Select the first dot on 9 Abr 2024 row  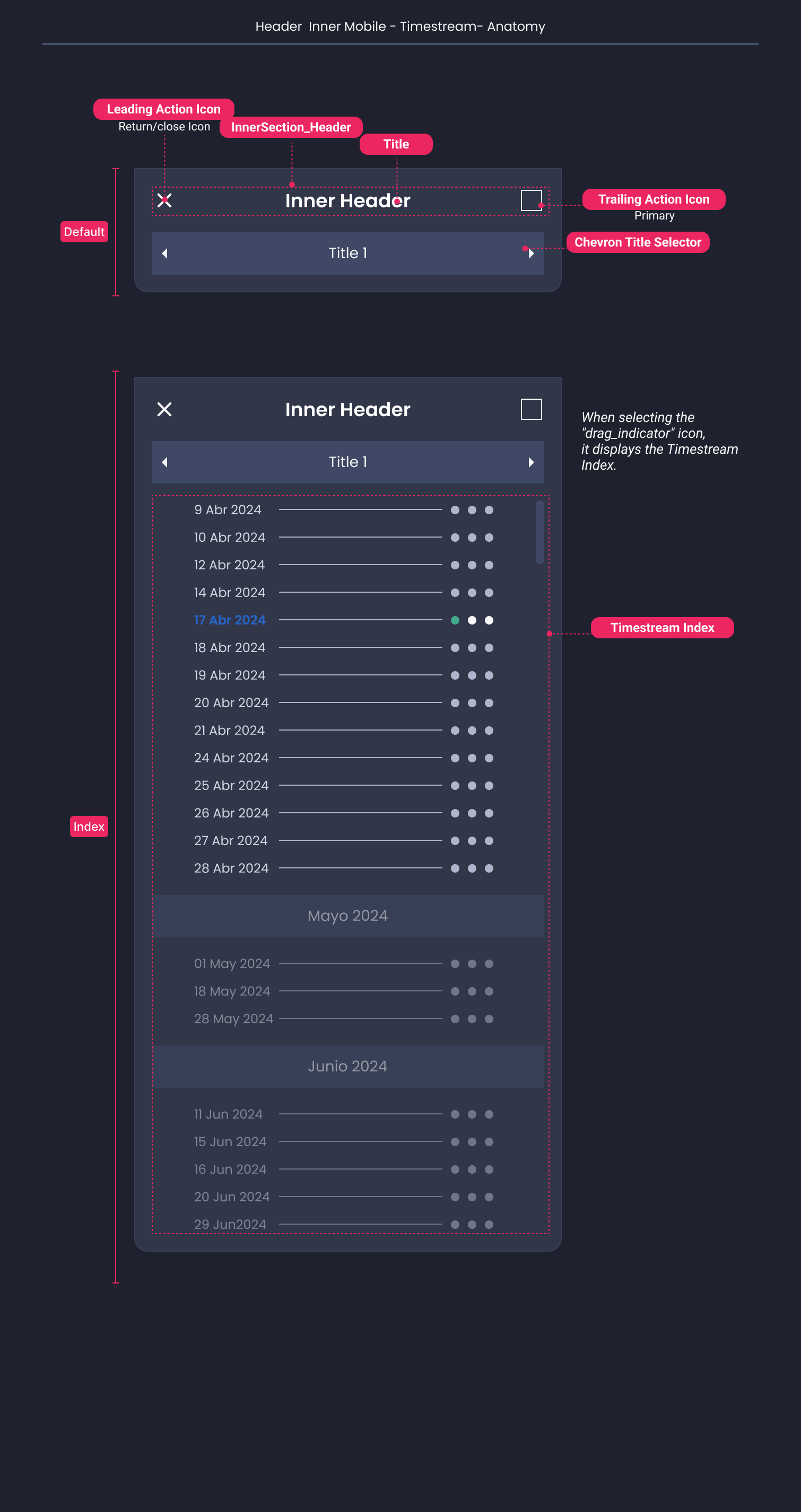(x=455, y=509)
